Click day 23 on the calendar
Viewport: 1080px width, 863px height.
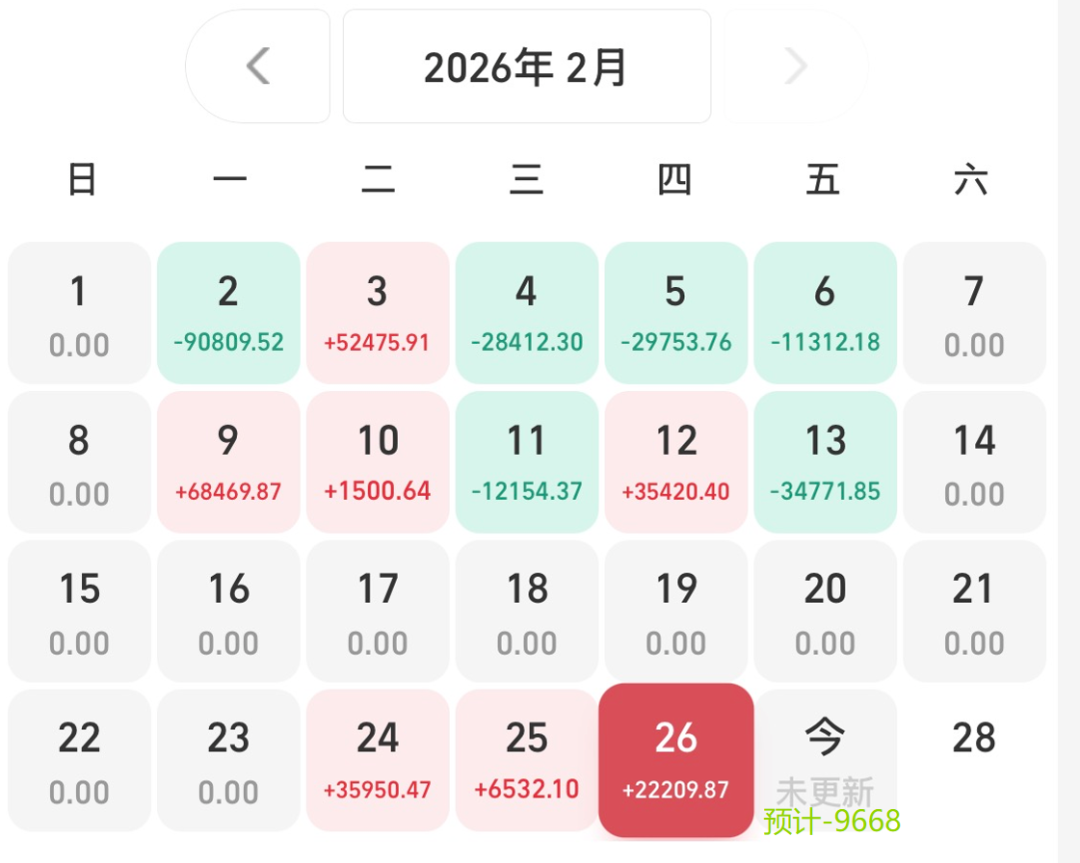coord(229,760)
